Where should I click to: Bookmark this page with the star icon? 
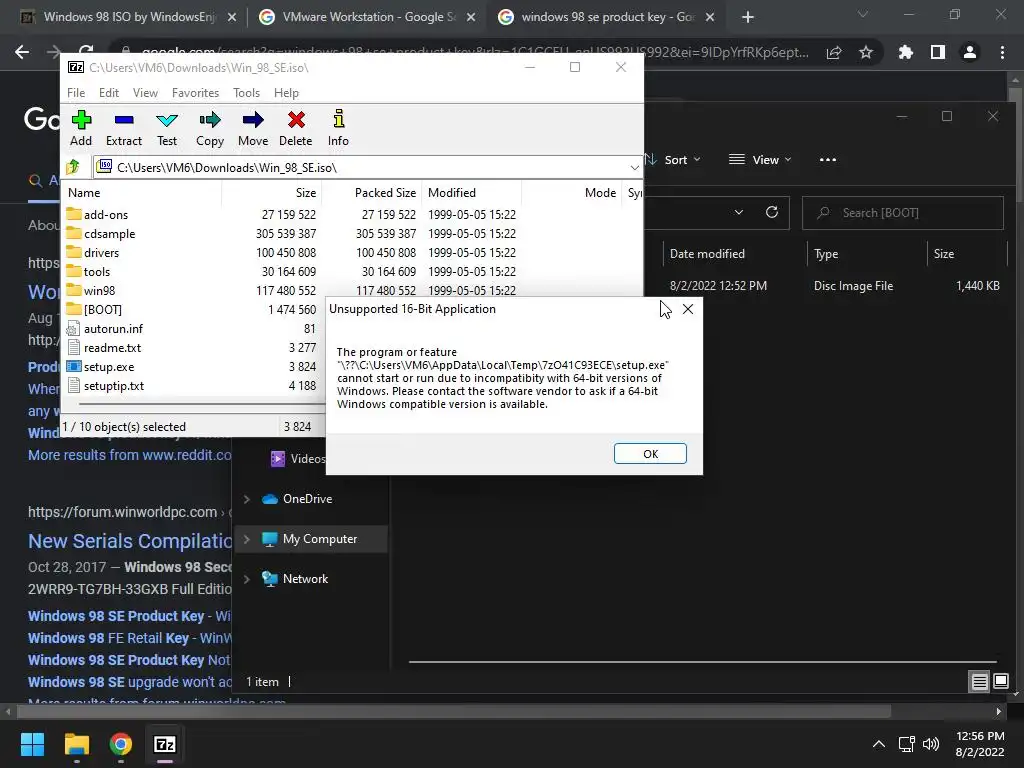[x=866, y=52]
